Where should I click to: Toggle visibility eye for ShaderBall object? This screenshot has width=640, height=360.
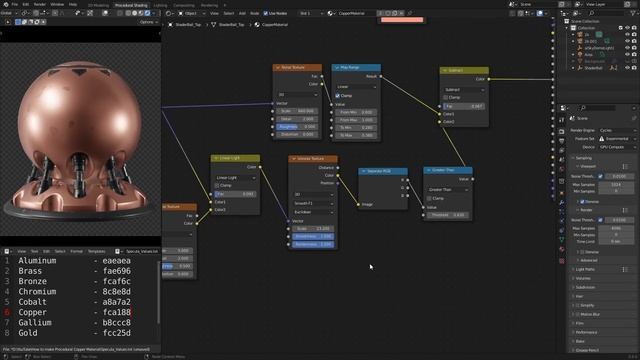627,68
